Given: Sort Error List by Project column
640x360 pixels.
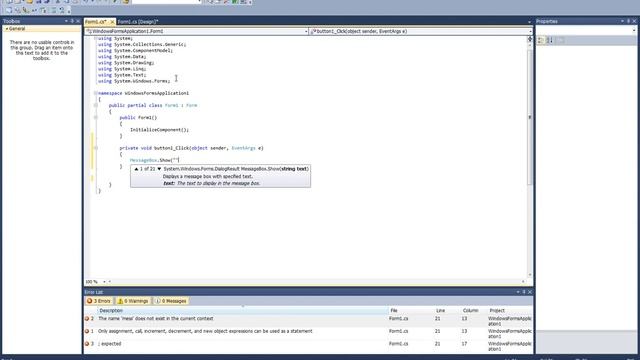Looking at the screenshot, I should [x=509, y=311].
